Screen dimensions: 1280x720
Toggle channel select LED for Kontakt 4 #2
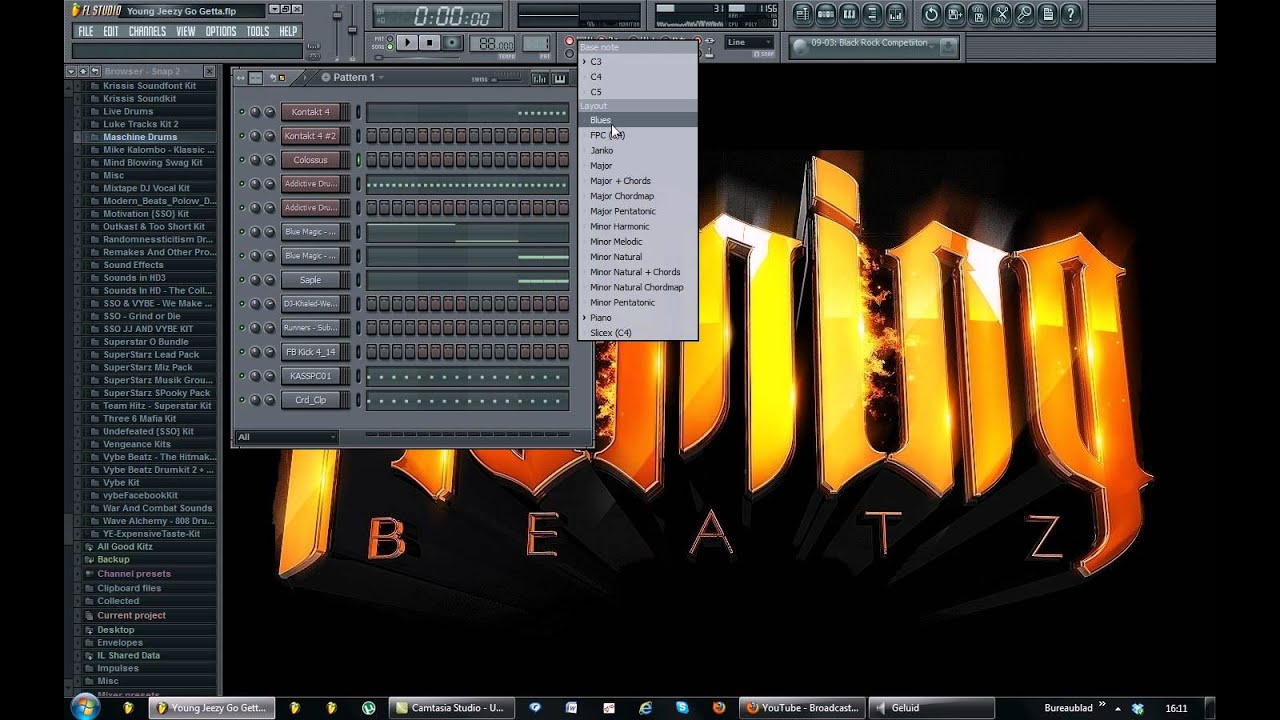358,136
